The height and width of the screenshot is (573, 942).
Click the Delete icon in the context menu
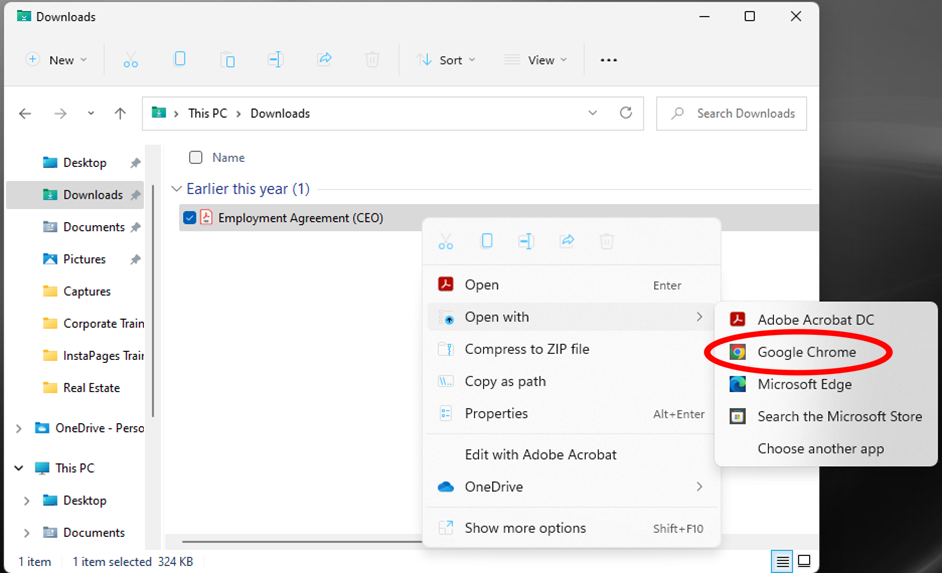click(x=607, y=241)
